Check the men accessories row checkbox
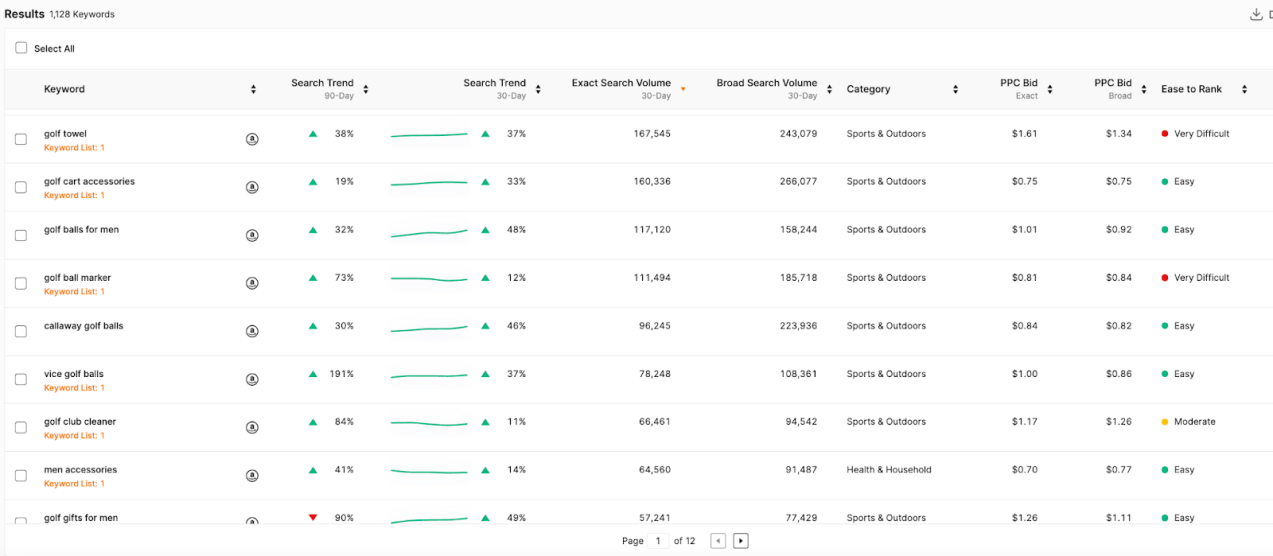This screenshot has height=556, width=1273. click(21, 475)
